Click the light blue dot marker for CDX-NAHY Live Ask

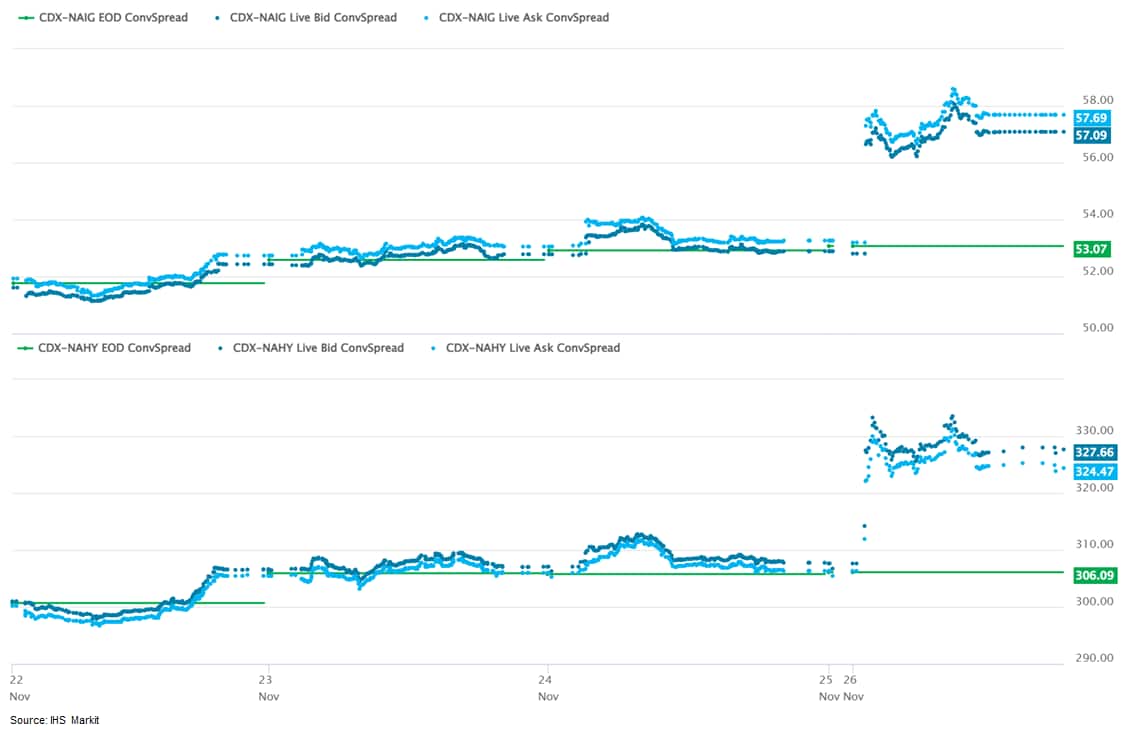[432, 348]
